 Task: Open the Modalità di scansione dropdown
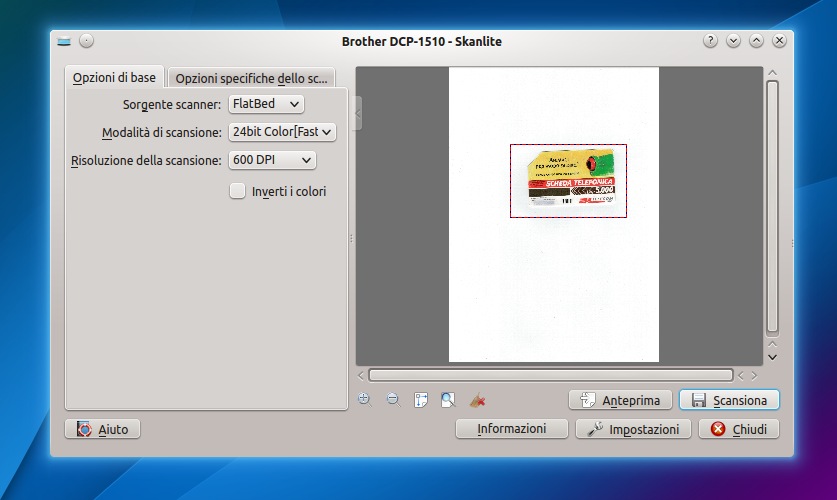pos(282,132)
